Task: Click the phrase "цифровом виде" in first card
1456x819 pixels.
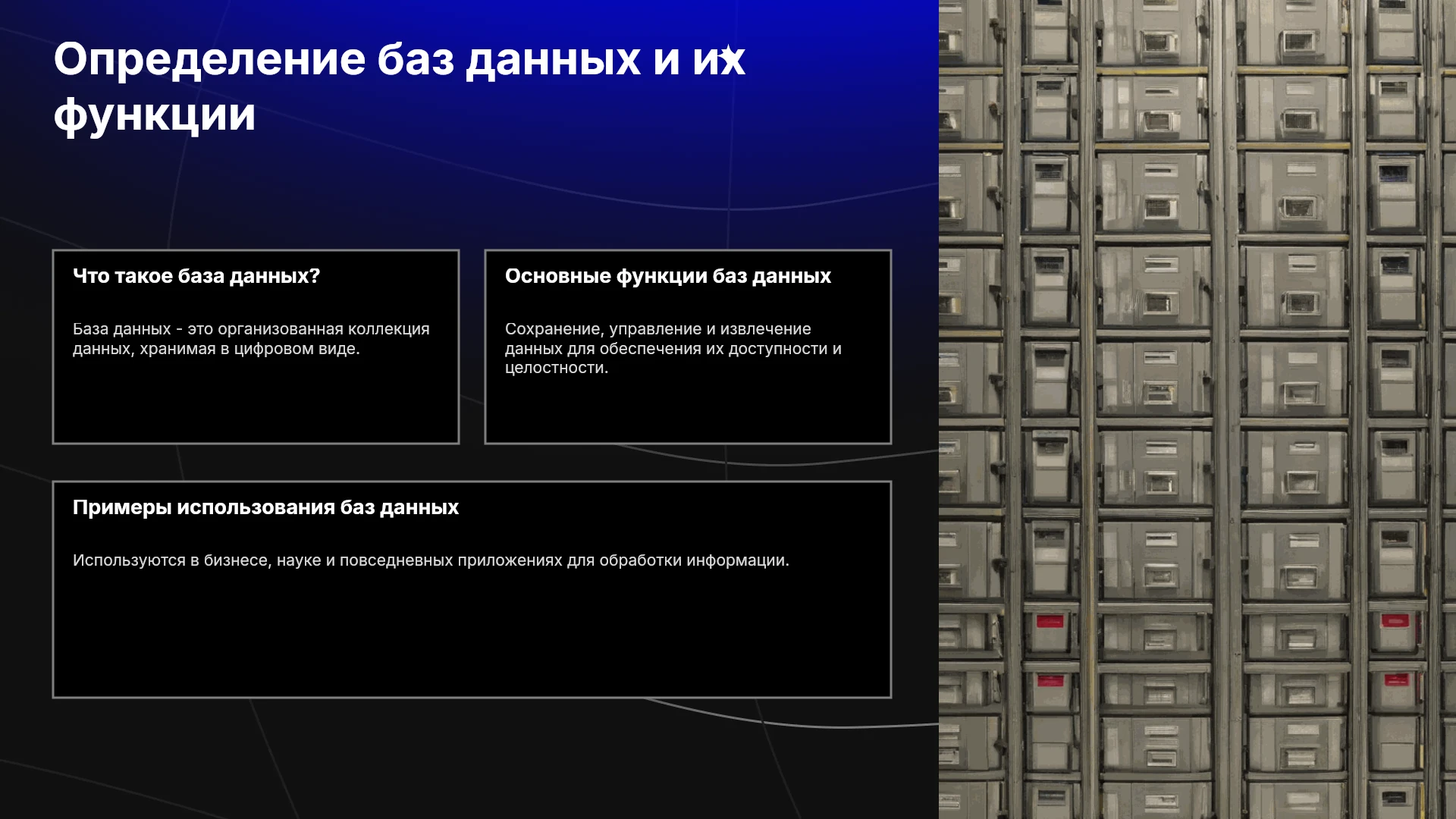Action: [295, 349]
